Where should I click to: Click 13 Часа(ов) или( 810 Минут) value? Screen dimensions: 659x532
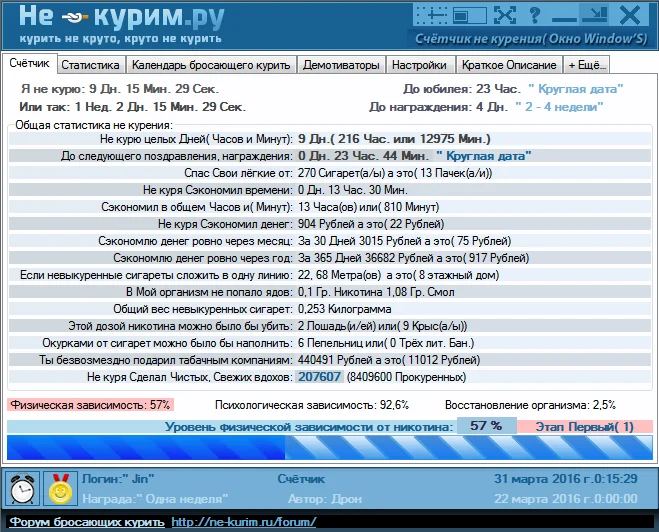tap(369, 207)
